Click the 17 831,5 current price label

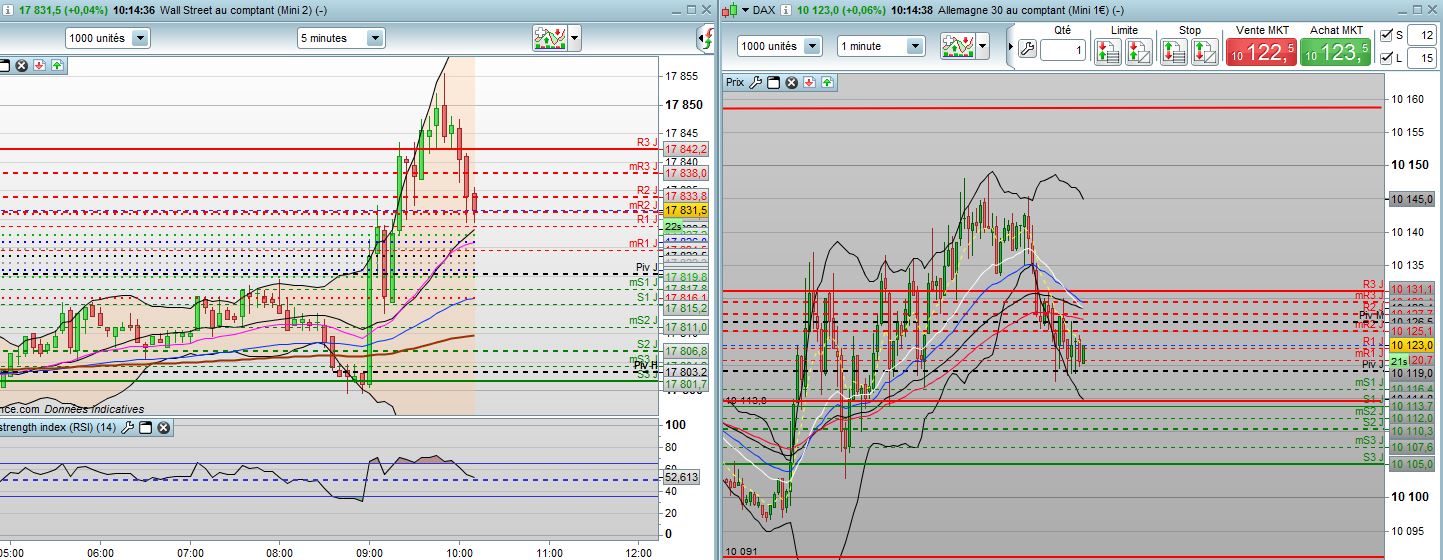point(684,211)
